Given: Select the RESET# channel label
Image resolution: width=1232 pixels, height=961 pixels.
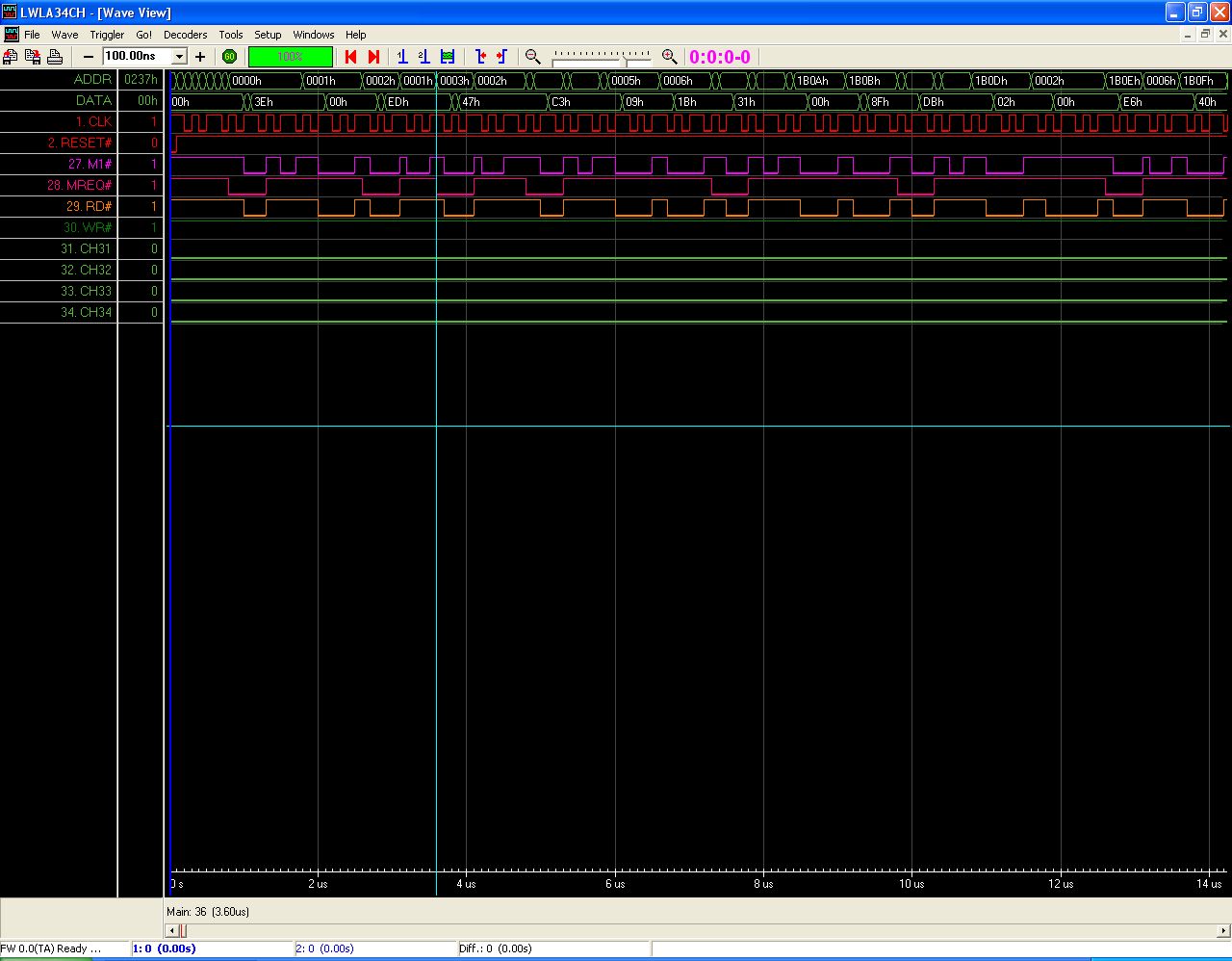Looking at the screenshot, I should (x=80, y=143).
